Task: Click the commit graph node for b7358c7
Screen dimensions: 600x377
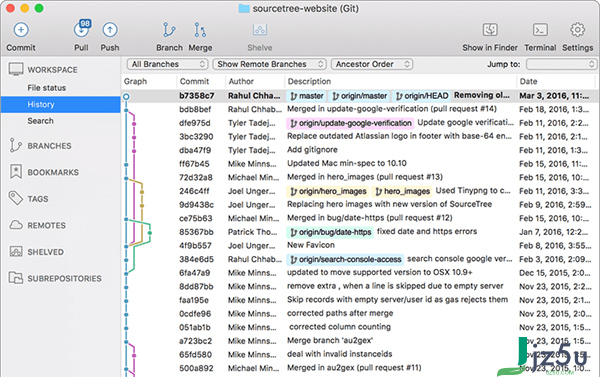Action: coord(126,97)
